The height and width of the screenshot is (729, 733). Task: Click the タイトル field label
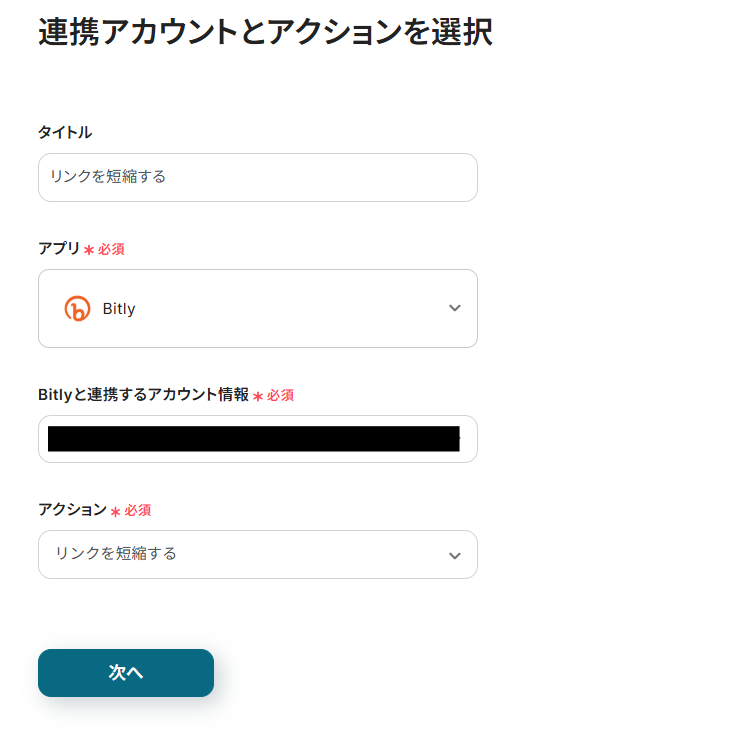click(65, 132)
